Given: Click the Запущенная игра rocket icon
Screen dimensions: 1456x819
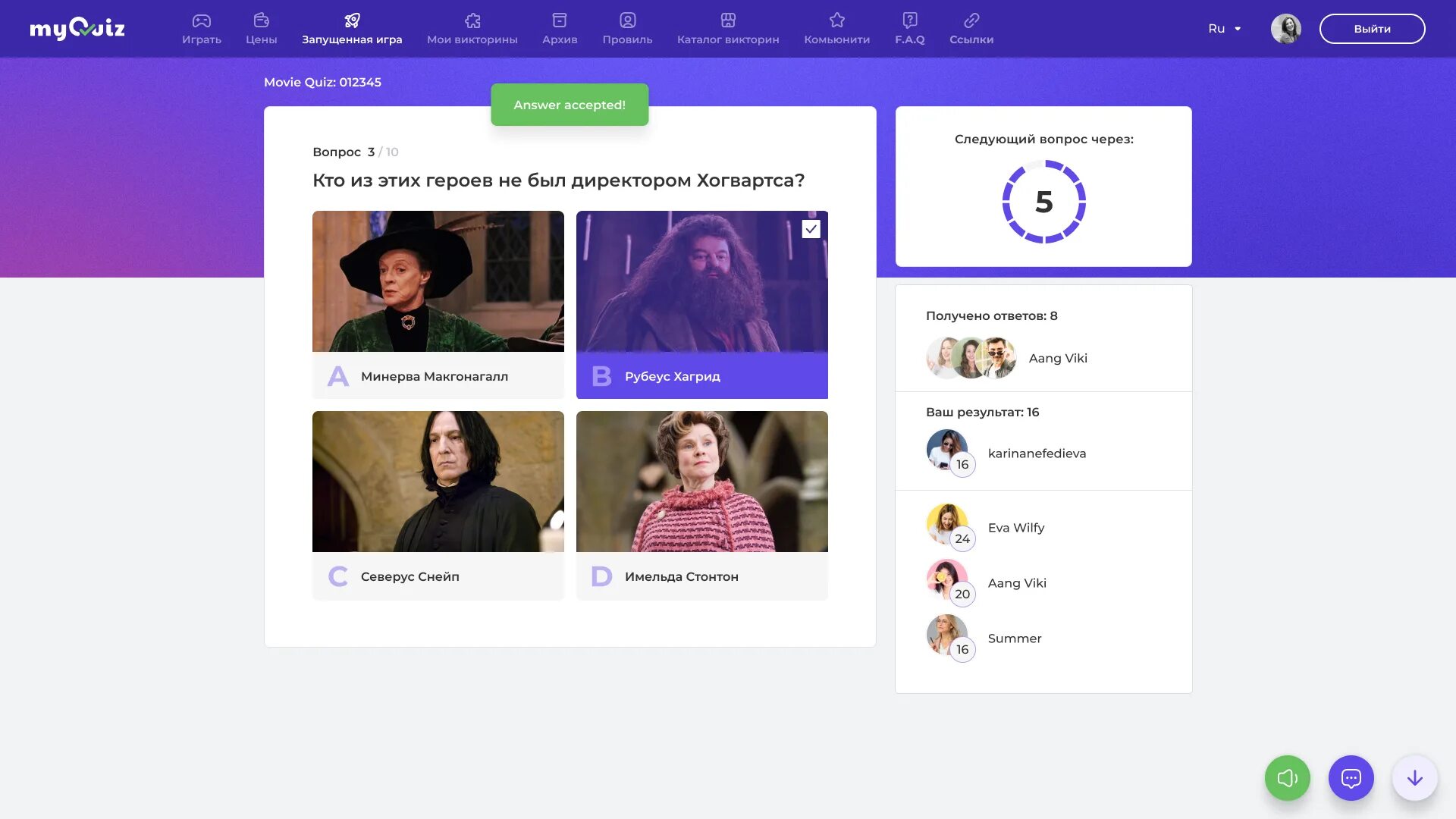Looking at the screenshot, I should [352, 20].
